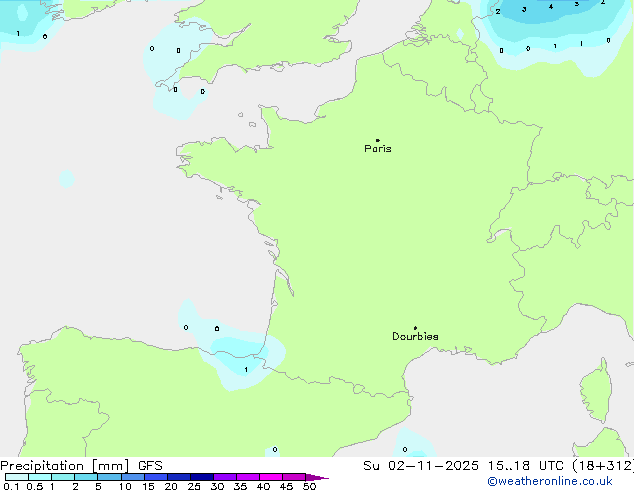This screenshot has width=634, height=490.
Task: Click the 10 legend scale label
Action: (125, 486)
